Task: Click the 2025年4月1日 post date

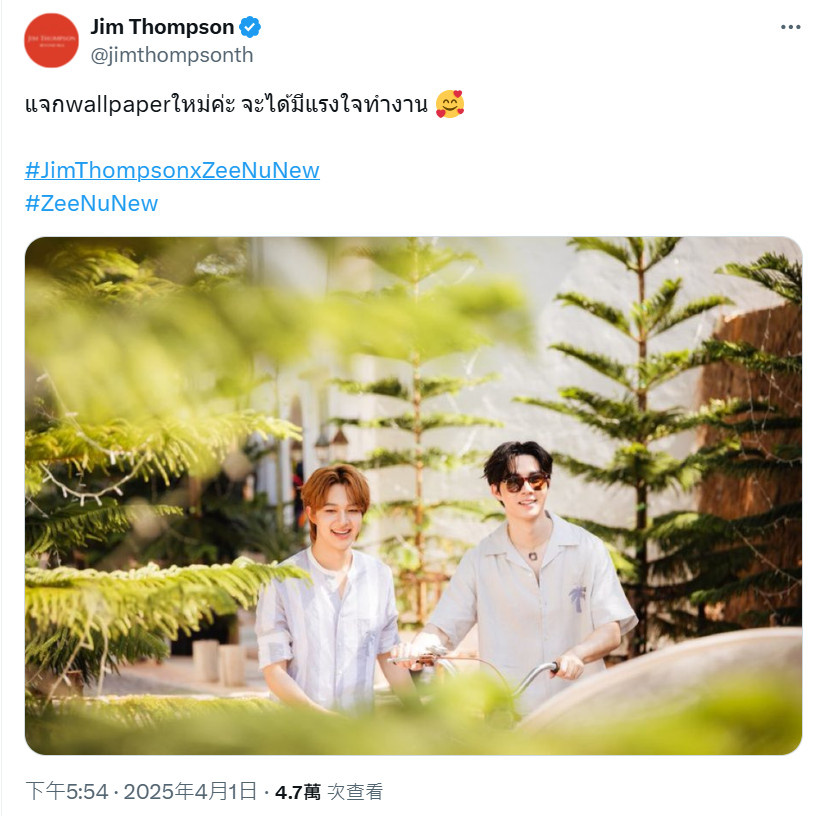Action: pos(190,791)
